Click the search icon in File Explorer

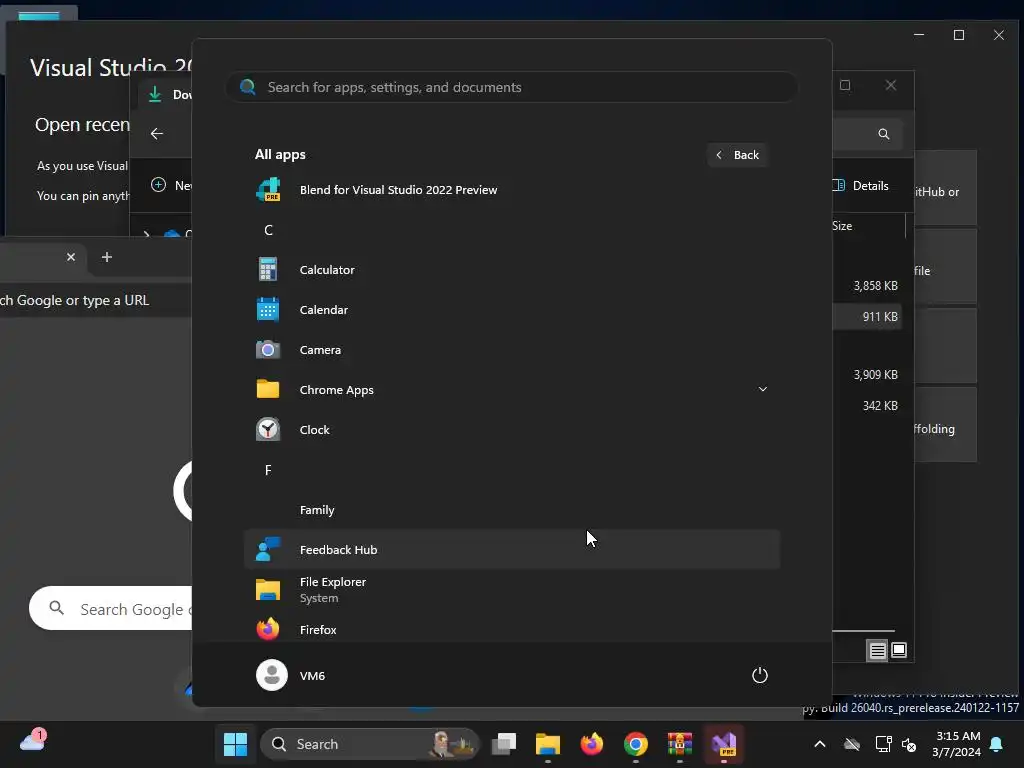click(x=884, y=134)
